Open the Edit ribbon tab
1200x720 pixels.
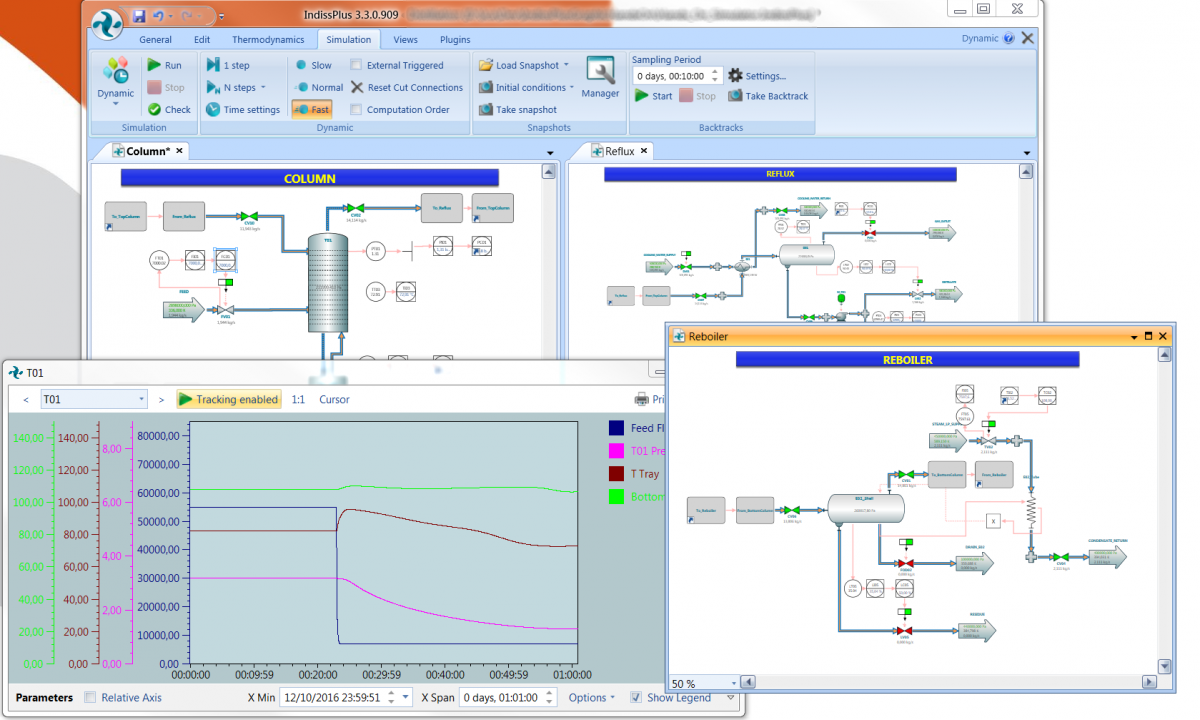coord(202,40)
